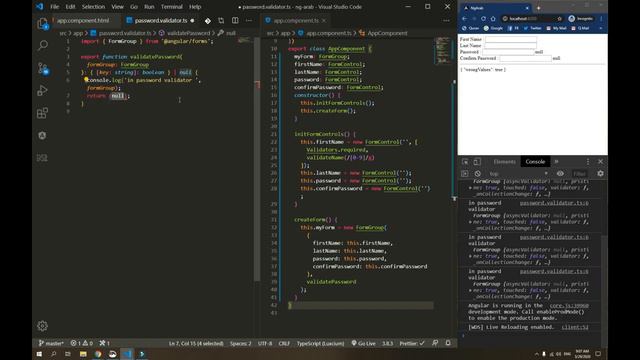Change the UTF-8 file encoding
This screenshot has width=640, height=360.
(265, 343)
